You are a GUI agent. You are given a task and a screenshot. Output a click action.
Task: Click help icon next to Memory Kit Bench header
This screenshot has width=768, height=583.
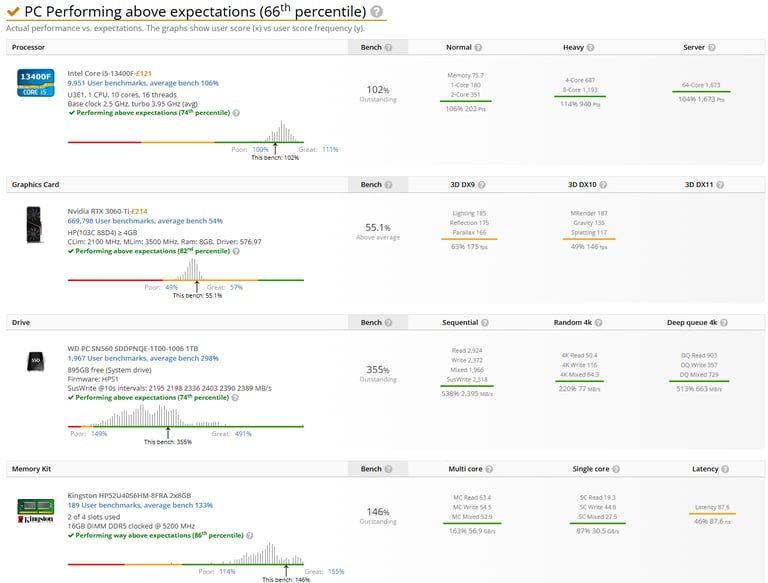pos(388,469)
